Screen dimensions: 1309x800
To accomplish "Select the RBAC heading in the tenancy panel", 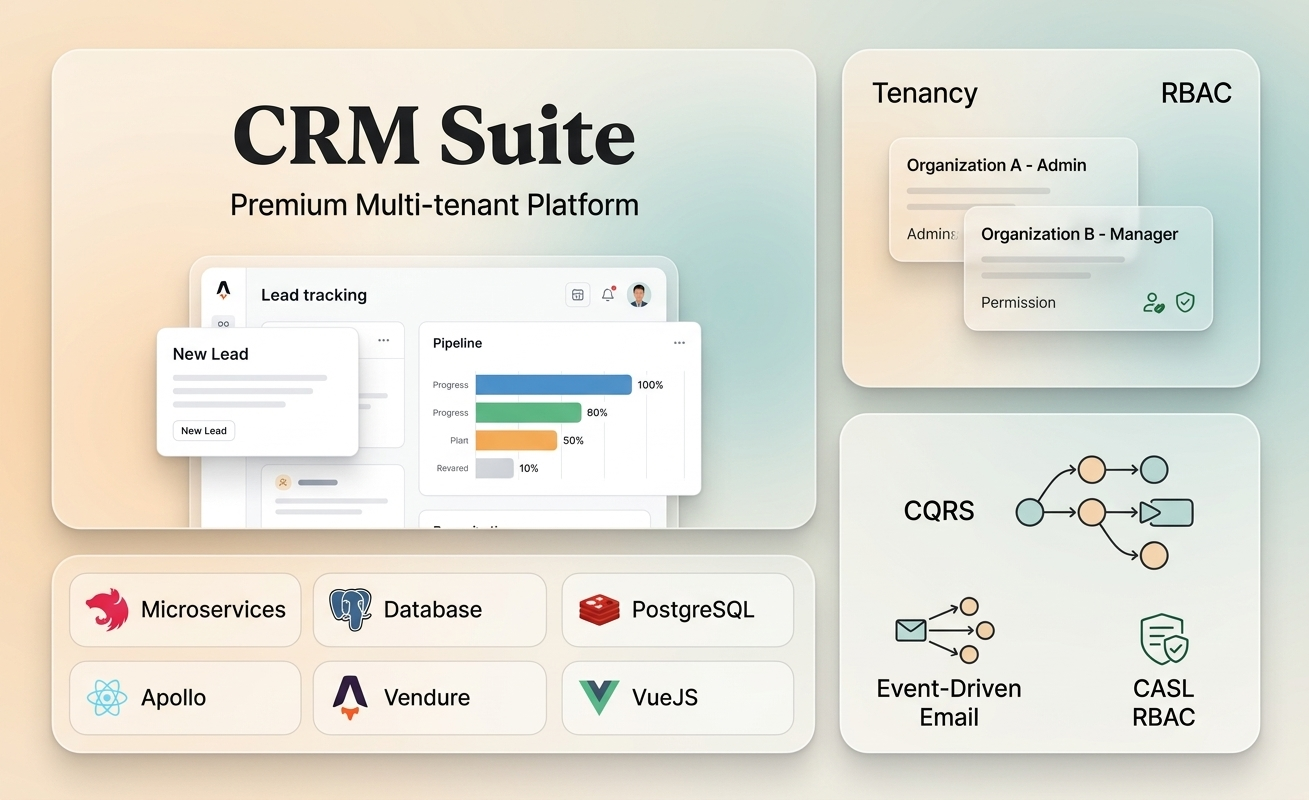I will (1196, 92).
